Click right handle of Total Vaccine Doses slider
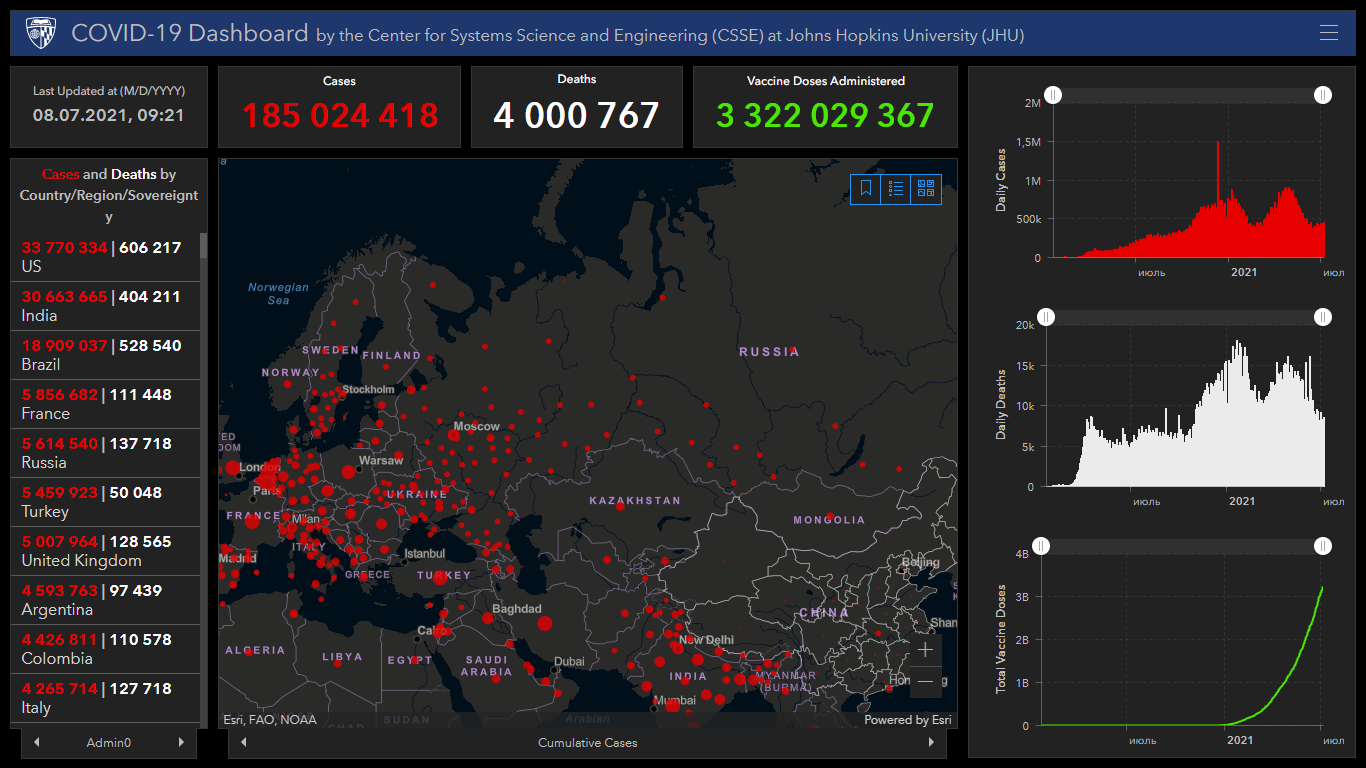 click(x=1323, y=546)
